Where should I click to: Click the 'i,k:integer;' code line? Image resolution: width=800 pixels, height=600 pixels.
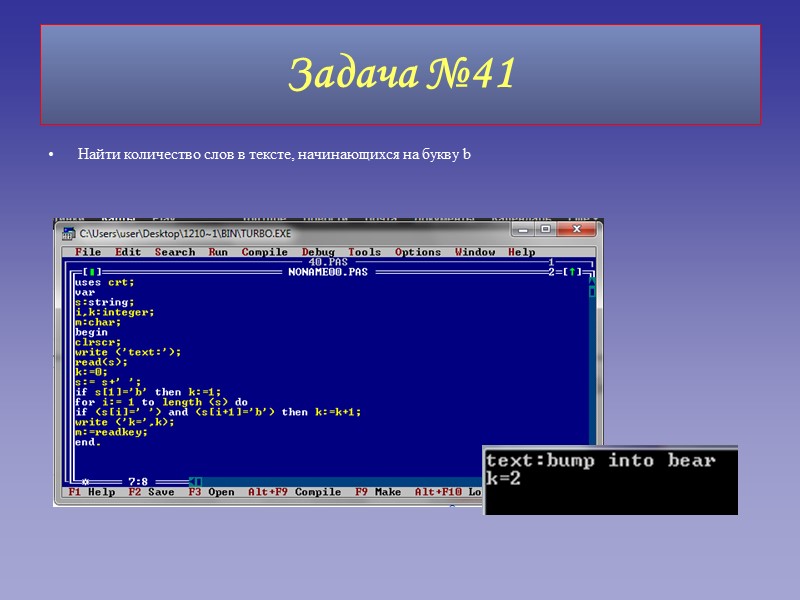point(114,312)
